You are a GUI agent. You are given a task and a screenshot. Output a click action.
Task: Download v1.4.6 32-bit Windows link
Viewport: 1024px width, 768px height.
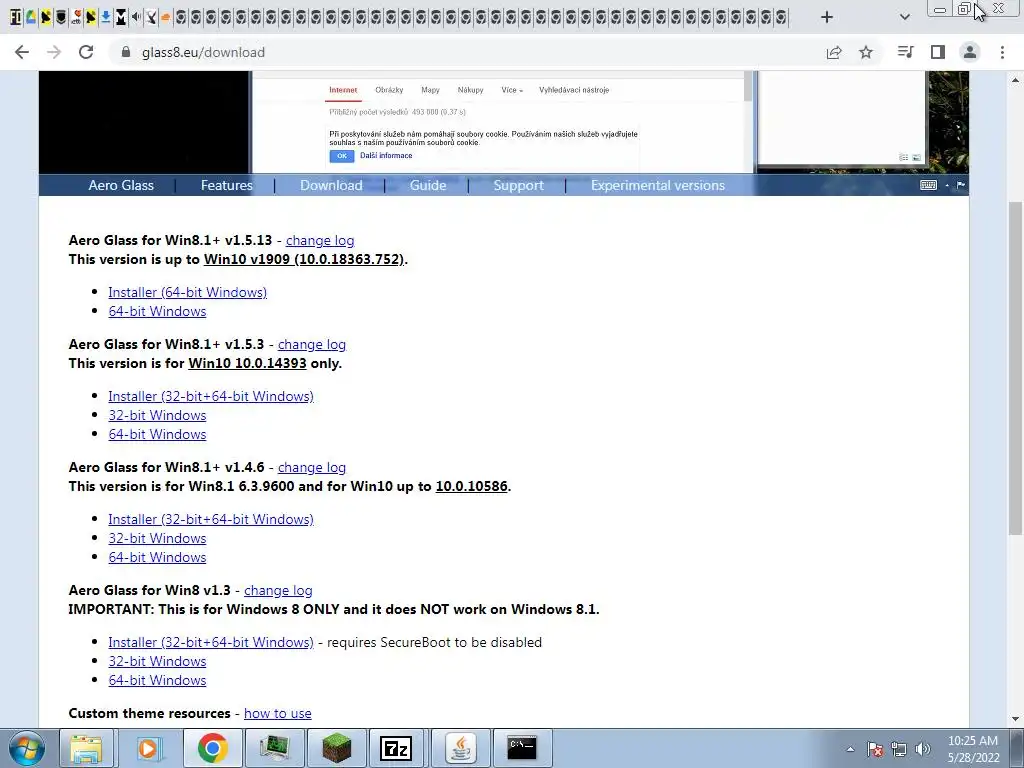pos(157,537)
